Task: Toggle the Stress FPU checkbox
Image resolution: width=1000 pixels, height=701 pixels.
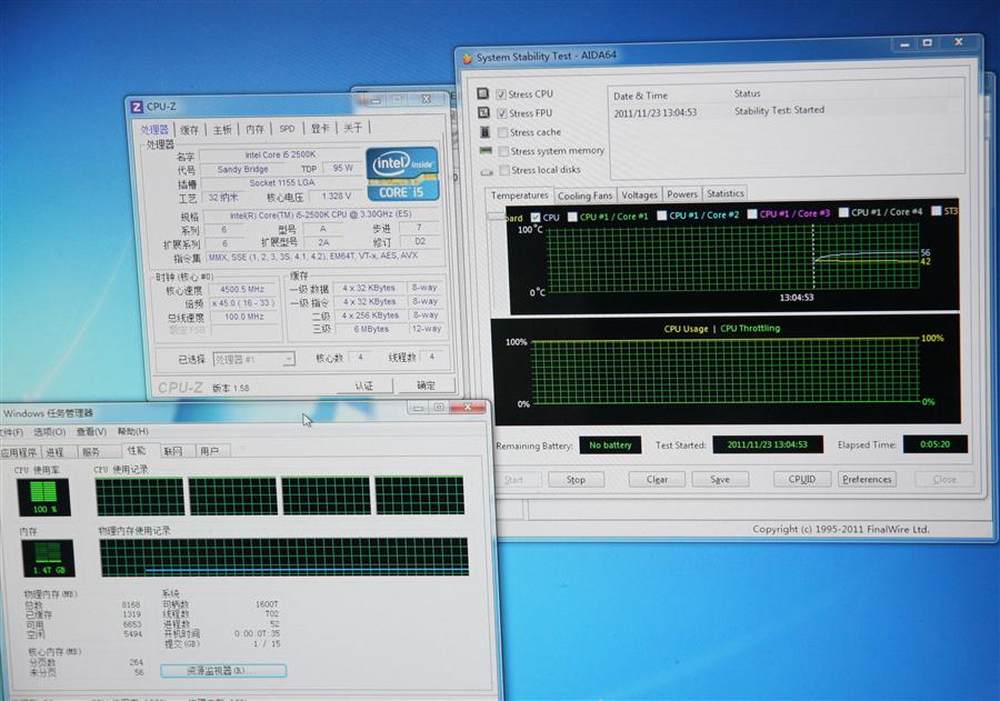Action: pos(502,114)
